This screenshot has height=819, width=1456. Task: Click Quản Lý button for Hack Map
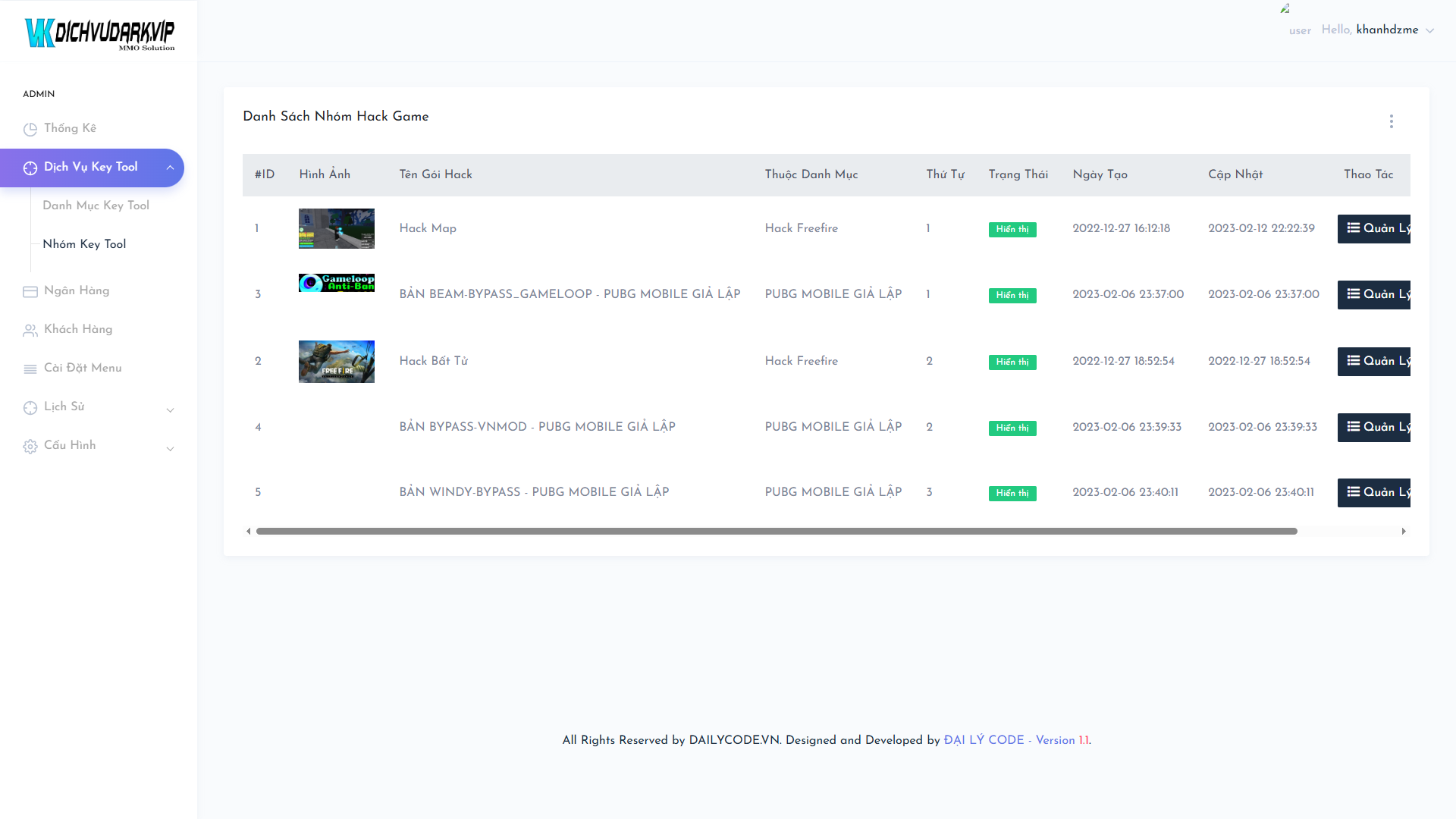tap(1374, 229)
